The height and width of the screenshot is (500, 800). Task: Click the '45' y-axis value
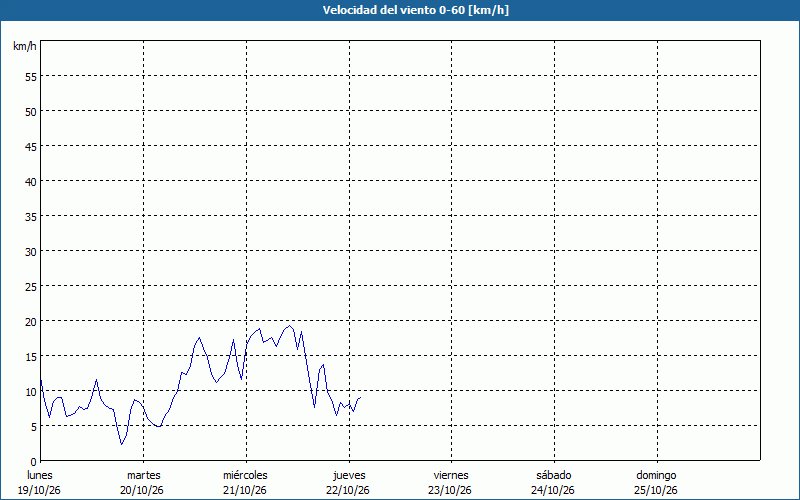[31, 147]
